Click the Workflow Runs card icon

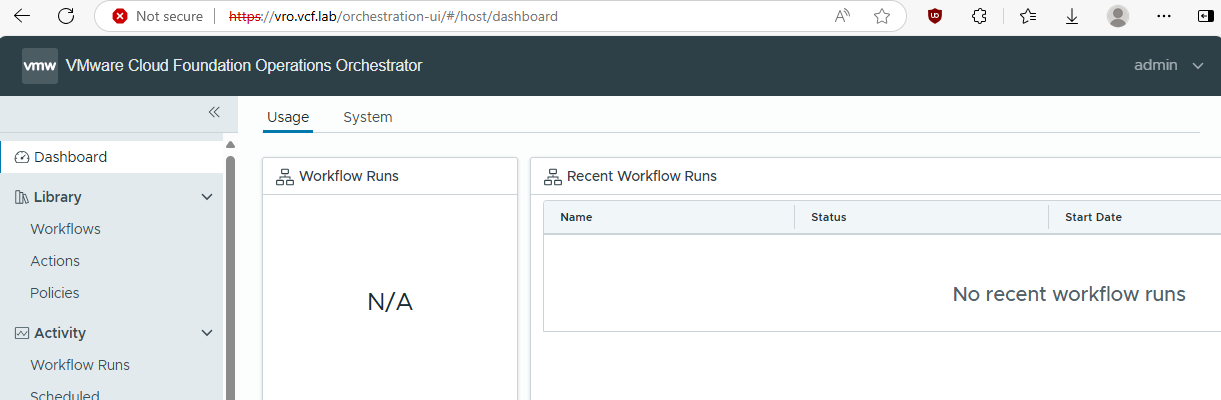[x=284, y=176]
